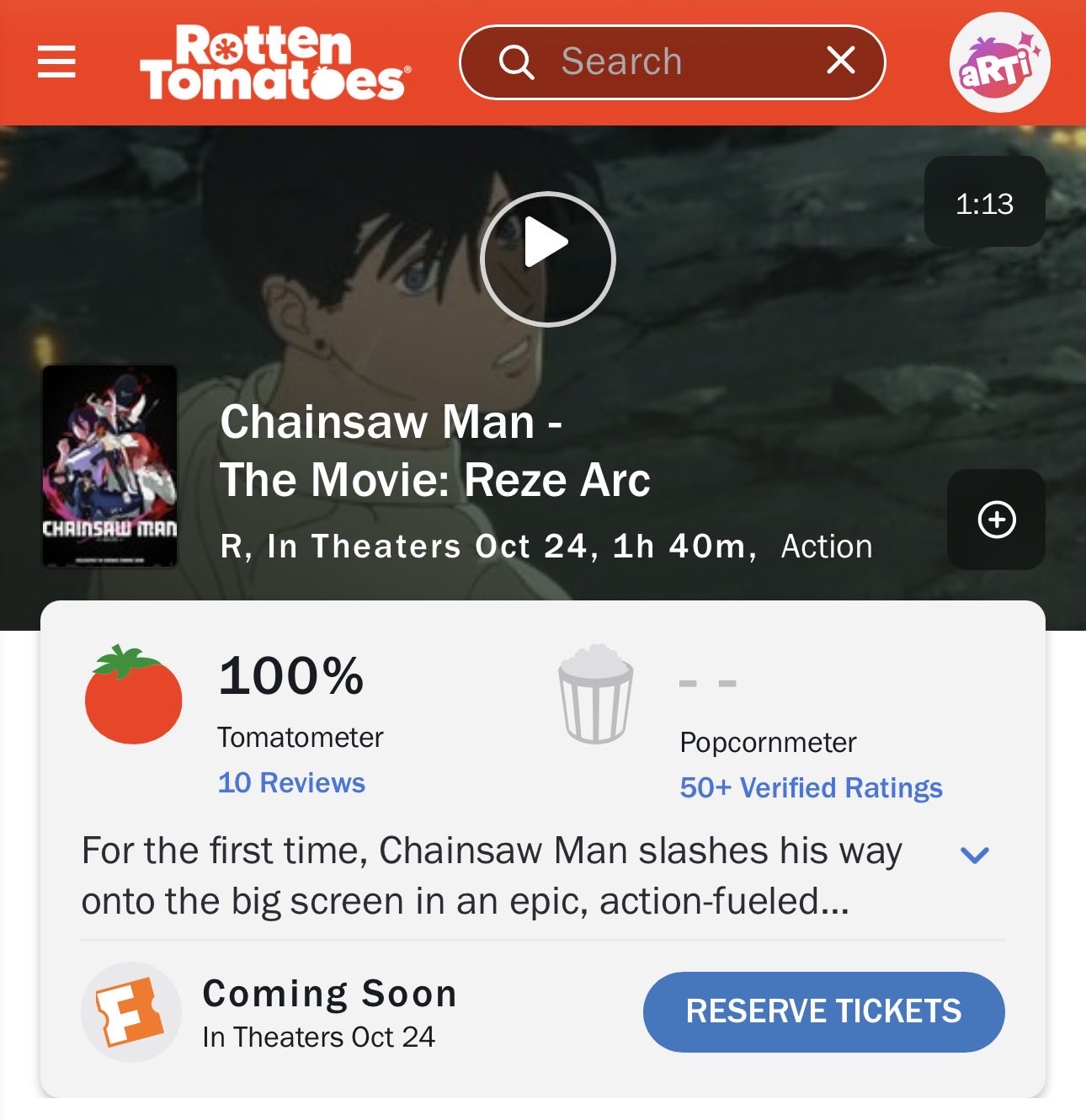
Task: Click the truncated synopsis text
Action: [492, 876]
